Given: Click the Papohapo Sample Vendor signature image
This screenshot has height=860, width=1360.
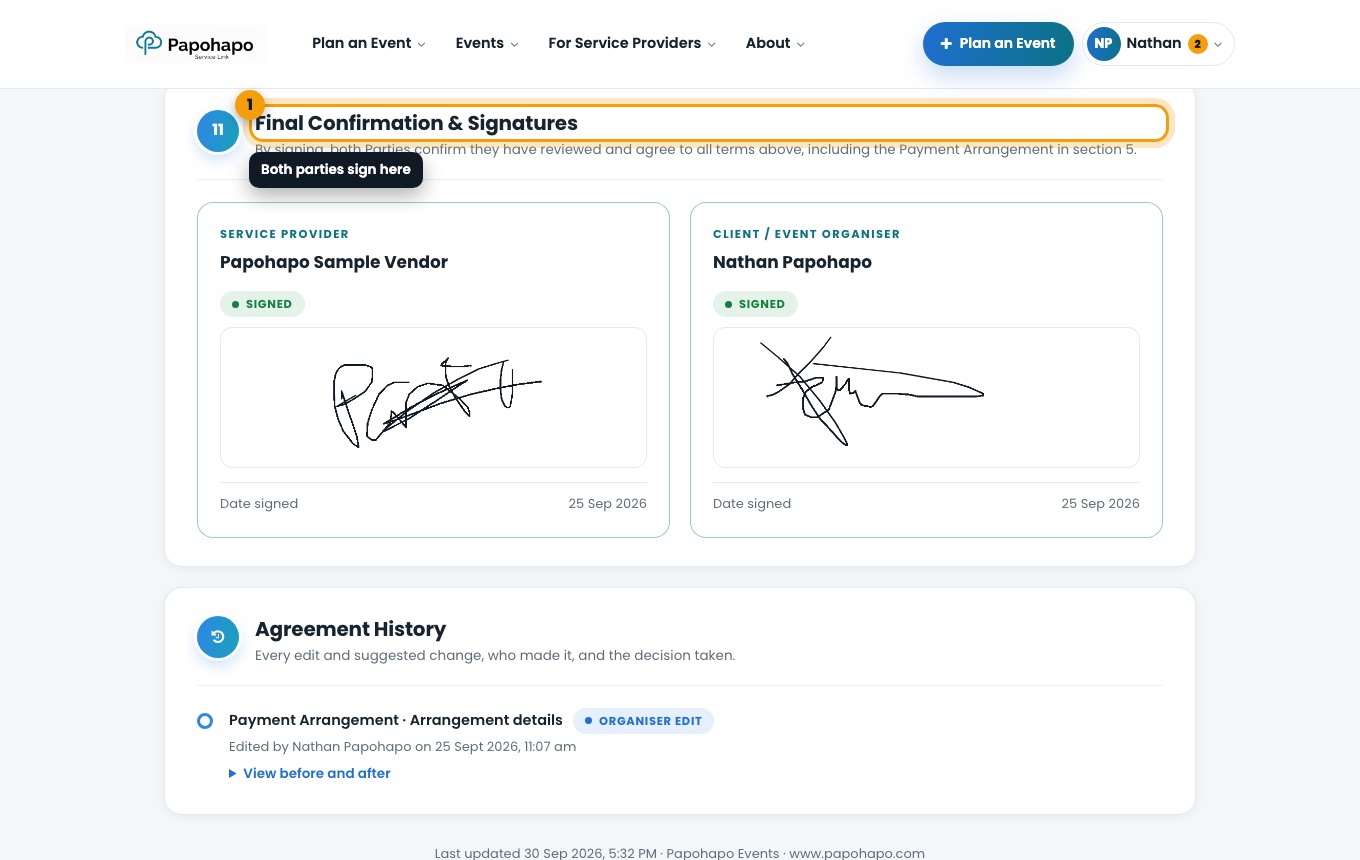Looking at the screenshot, I should point(433,397).
